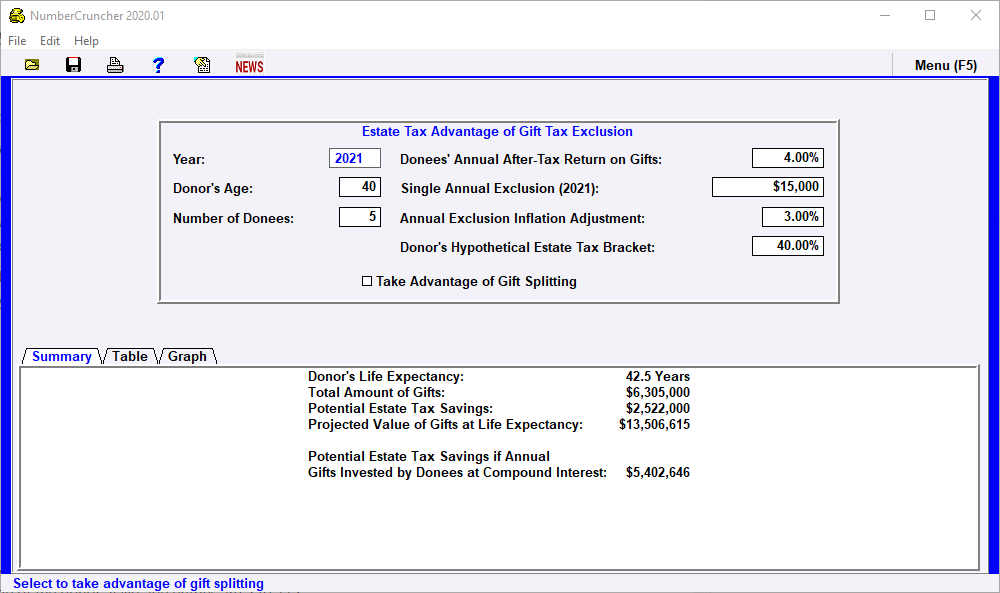Open the NEWS toolbar icon
Screen dimensions: 1000x593
coord(249,64)
